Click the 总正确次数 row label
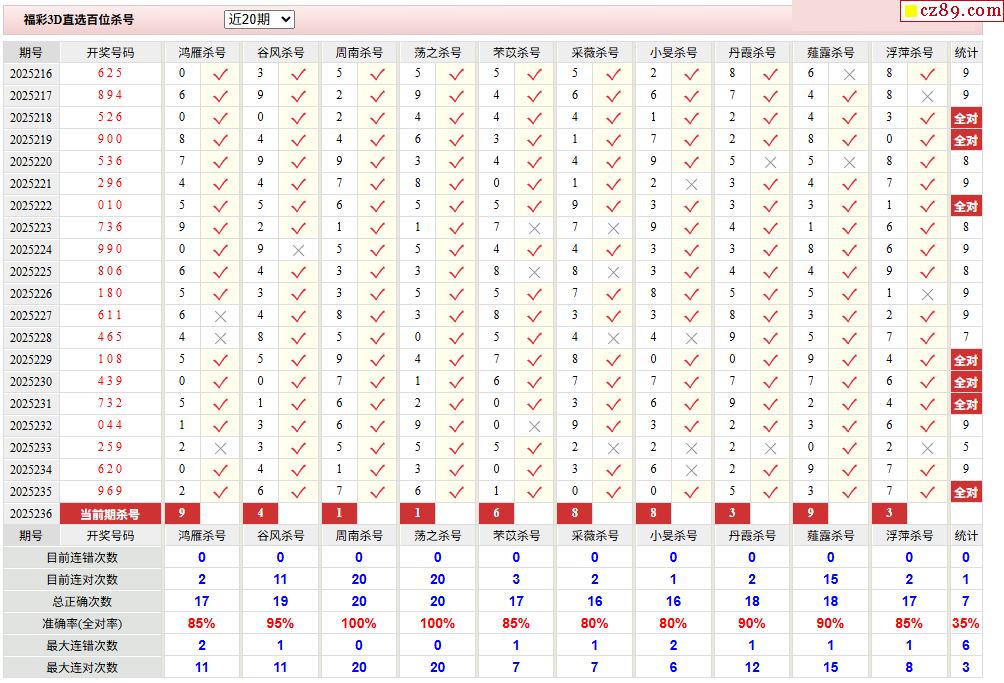Screen dimensions: 1004x683 pyautogui.click(x=82, y=602)
